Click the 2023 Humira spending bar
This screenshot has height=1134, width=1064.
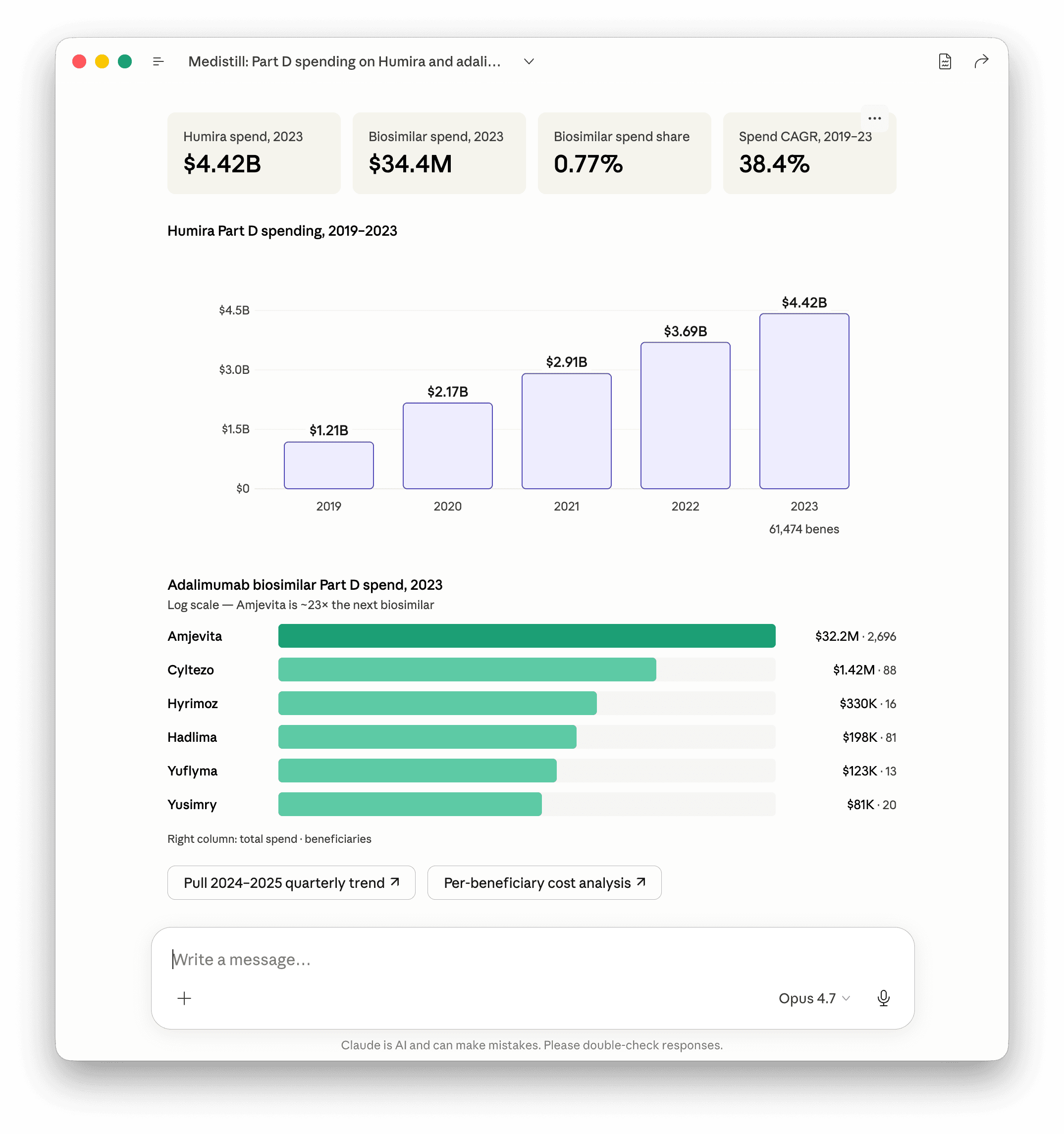(x=804, y=401)
